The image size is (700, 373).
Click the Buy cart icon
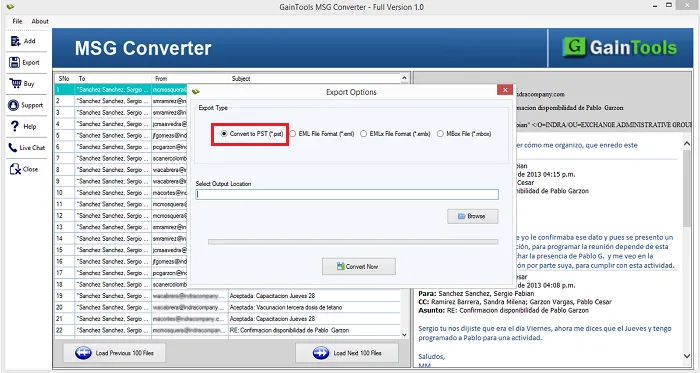pyautogui.click(x=15, y=83)
